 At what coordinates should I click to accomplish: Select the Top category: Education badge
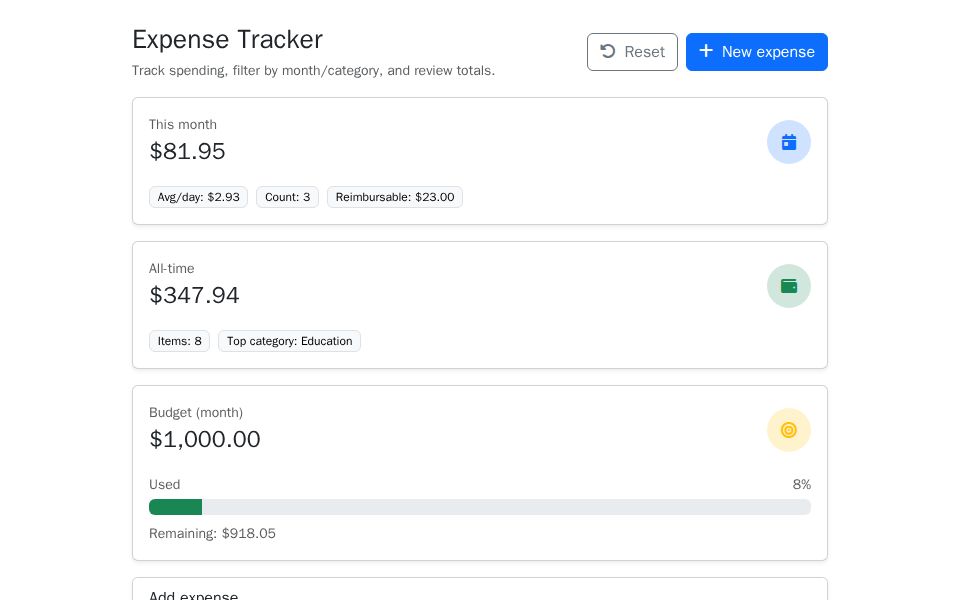tap(289, 341)
